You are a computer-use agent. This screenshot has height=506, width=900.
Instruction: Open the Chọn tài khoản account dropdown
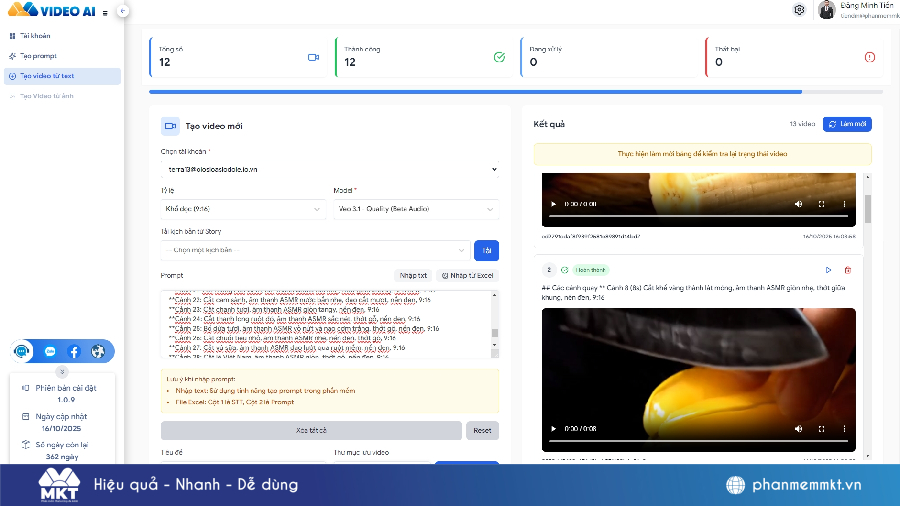(x=329, y=170)
